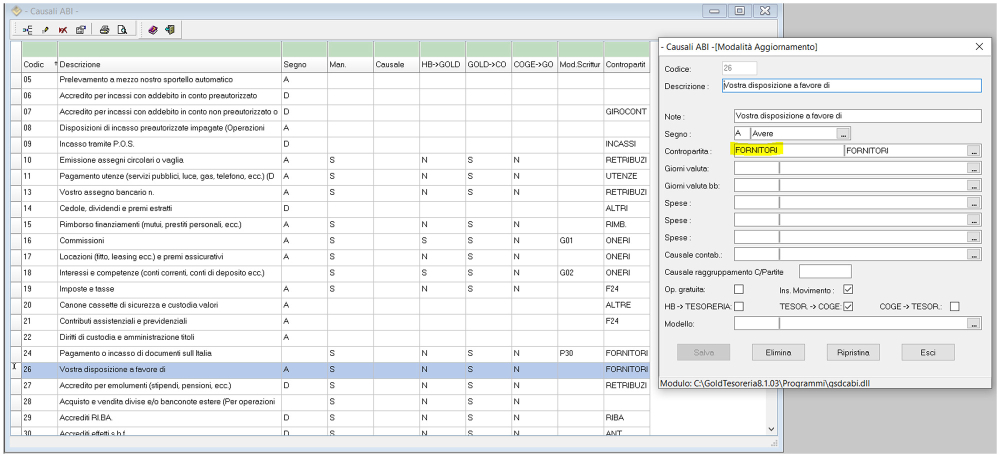The image size is (1000, 457).
Task: Open the Modello lookup button
Action: coord(973,324)
